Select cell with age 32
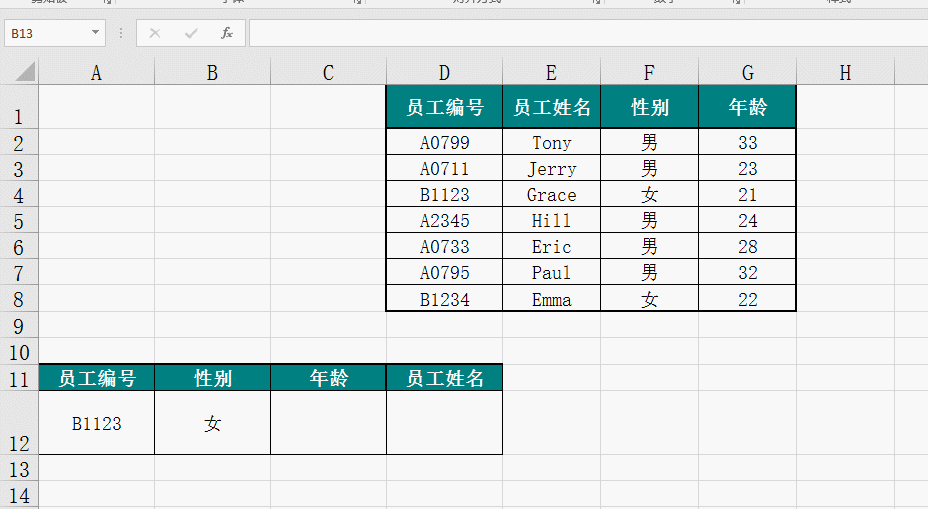Image resolution: width=928 pixels, height=509 pixels. tap(747, 272)
